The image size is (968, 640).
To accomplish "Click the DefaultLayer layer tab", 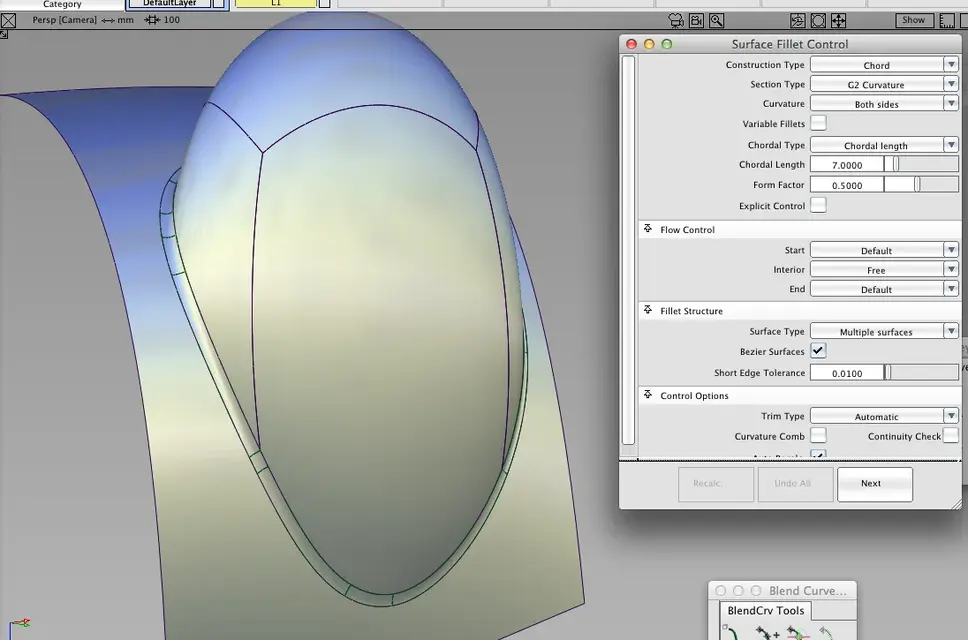I will point(170,4).
